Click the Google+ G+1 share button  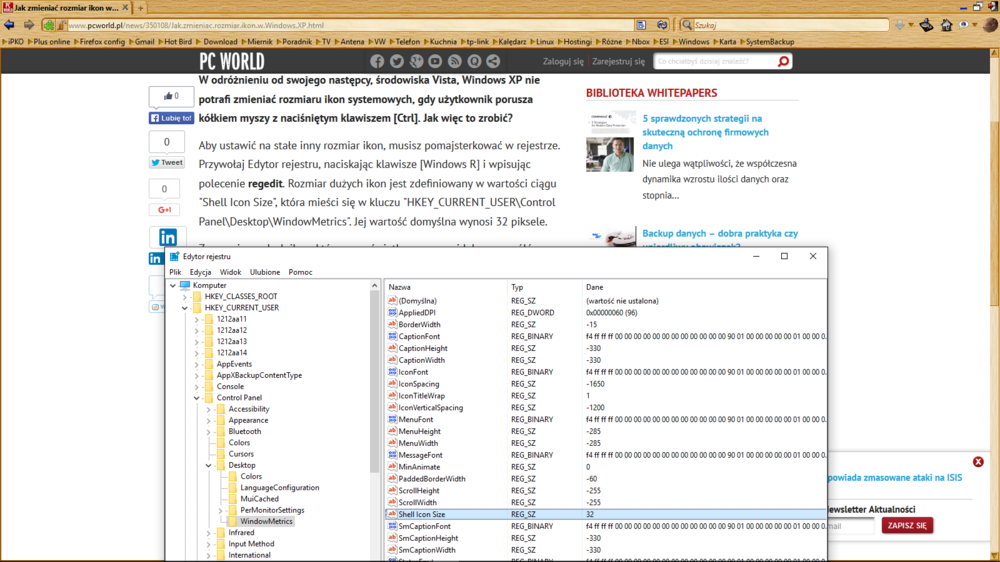click(164, 210)
